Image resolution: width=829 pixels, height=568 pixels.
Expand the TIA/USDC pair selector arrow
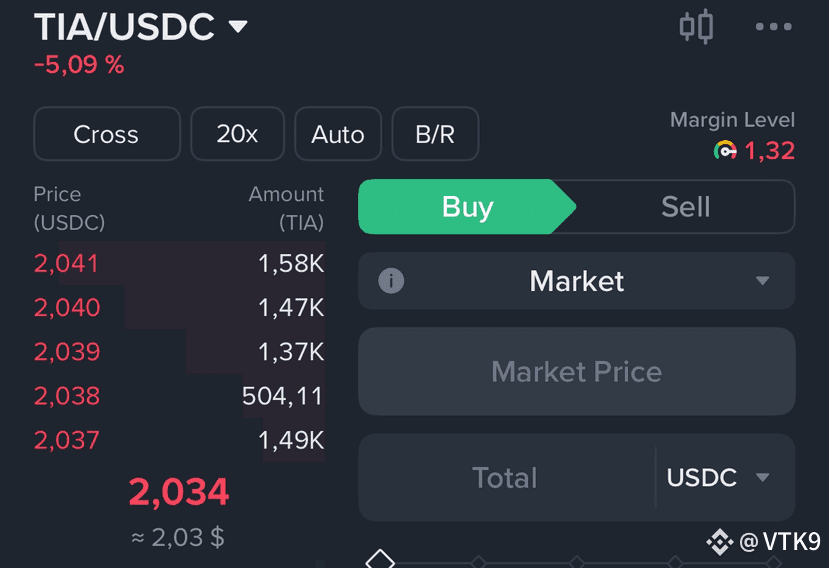tap(238, 26)
